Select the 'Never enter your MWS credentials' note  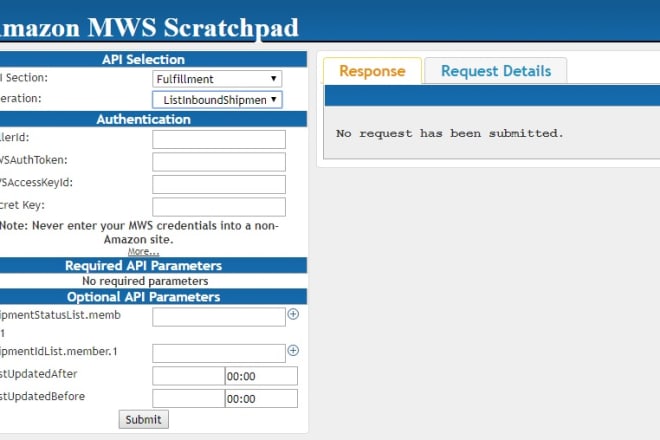click(x=139, y=232)
